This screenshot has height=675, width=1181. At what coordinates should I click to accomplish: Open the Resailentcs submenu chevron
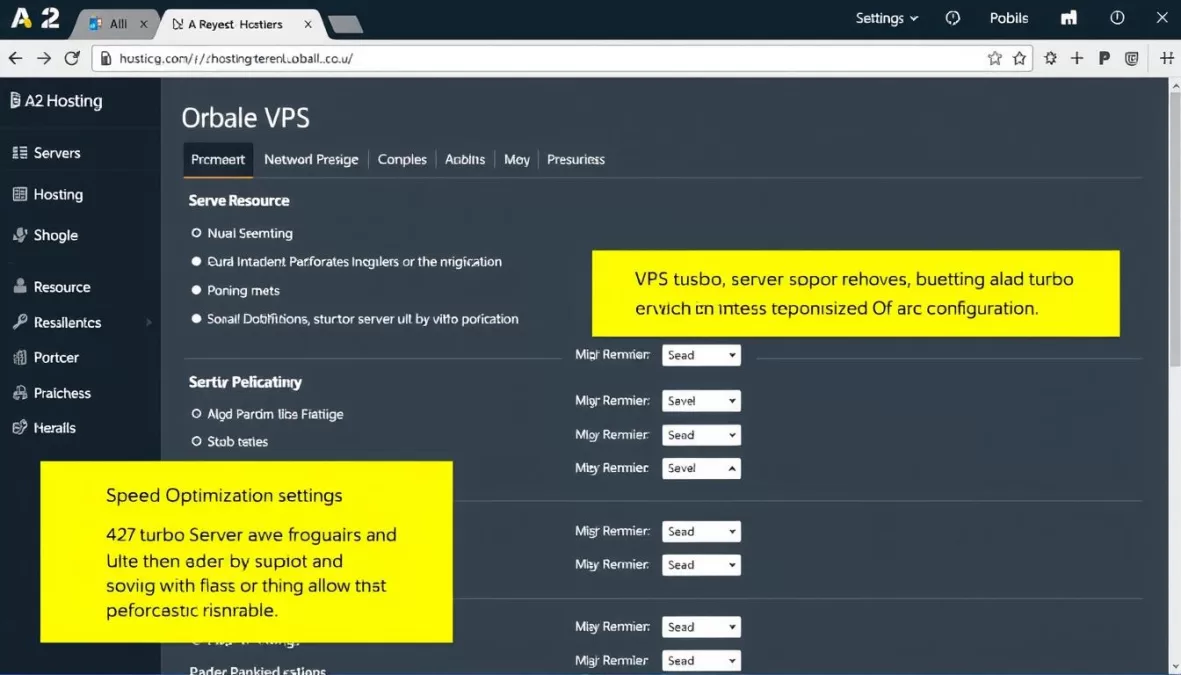tap(146, 322)
